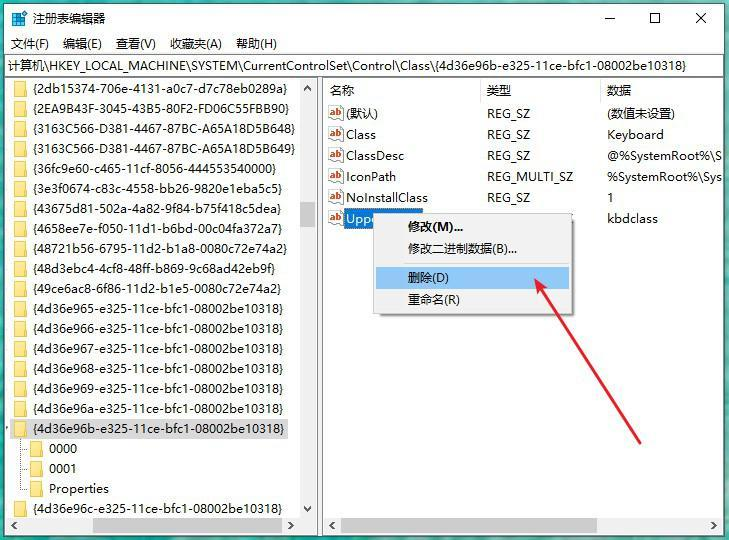Click the folder icon of {2EA9B43F-3045-43B5-80F2-FD06C55FBB90}
This screenshot has height=540, width=729.
(x=20, y=109)
